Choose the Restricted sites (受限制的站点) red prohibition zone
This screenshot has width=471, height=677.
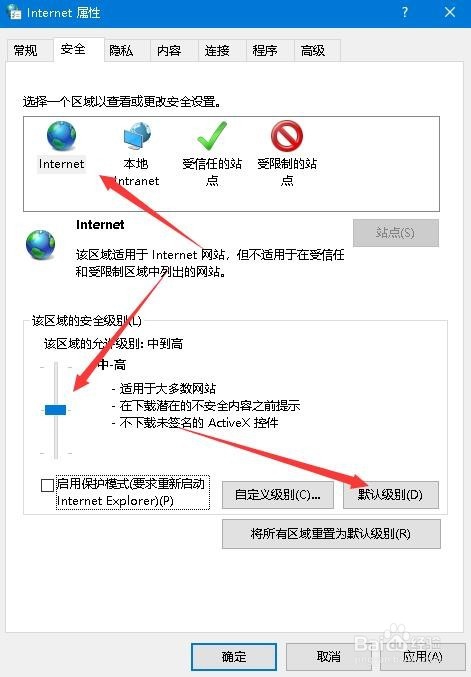(x=287, y=136)
